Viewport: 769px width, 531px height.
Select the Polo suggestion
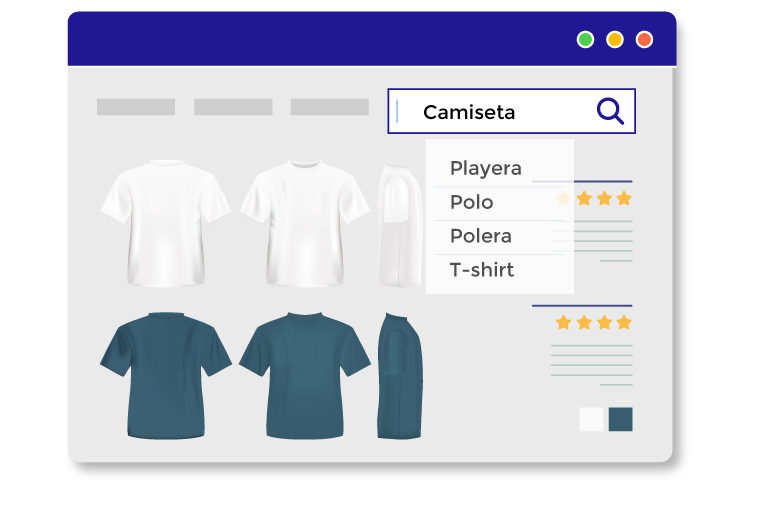498,202
